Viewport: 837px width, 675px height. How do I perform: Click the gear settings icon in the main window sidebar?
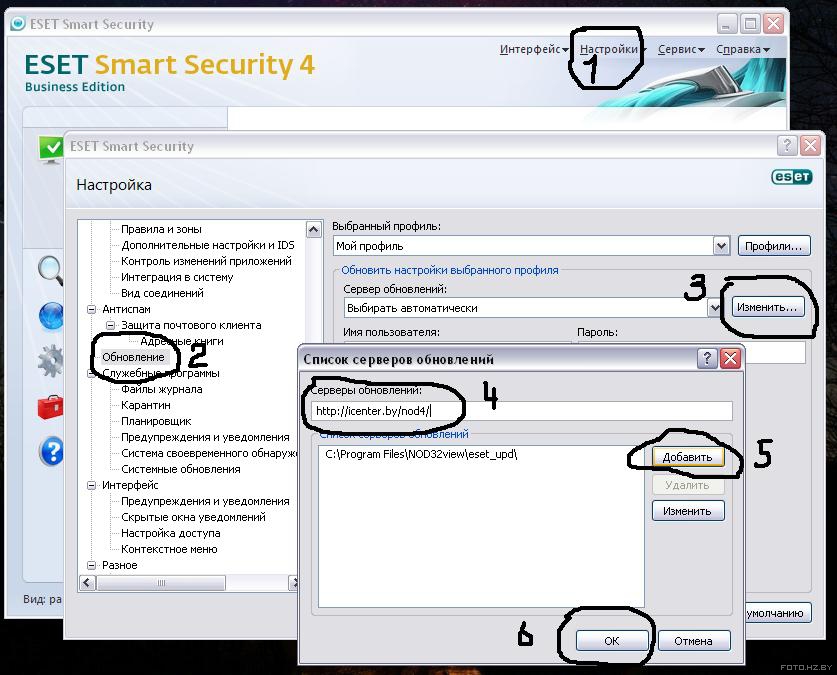click(51, 361)
